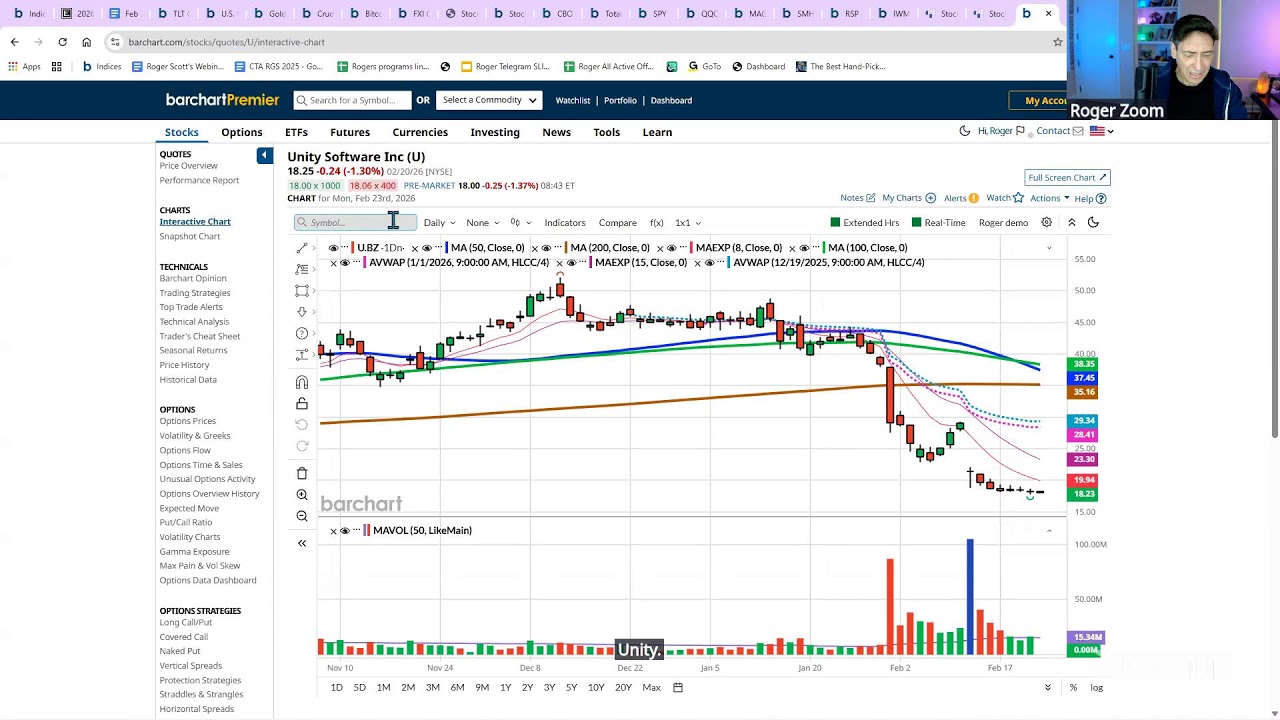Open the News main tab

pyautogui.click(x=557, y=132)
